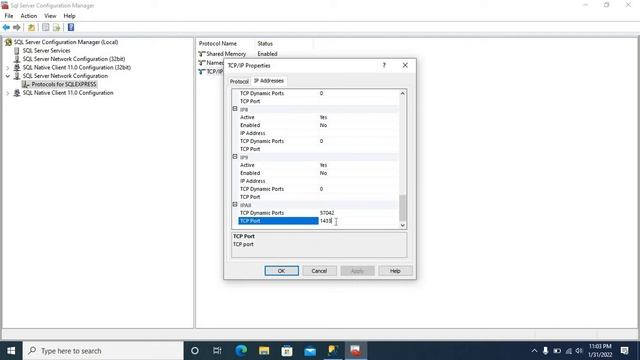Select the SQL Server Network Configuration (32bit) icon

pyautogui.click(x=17, y=59)
